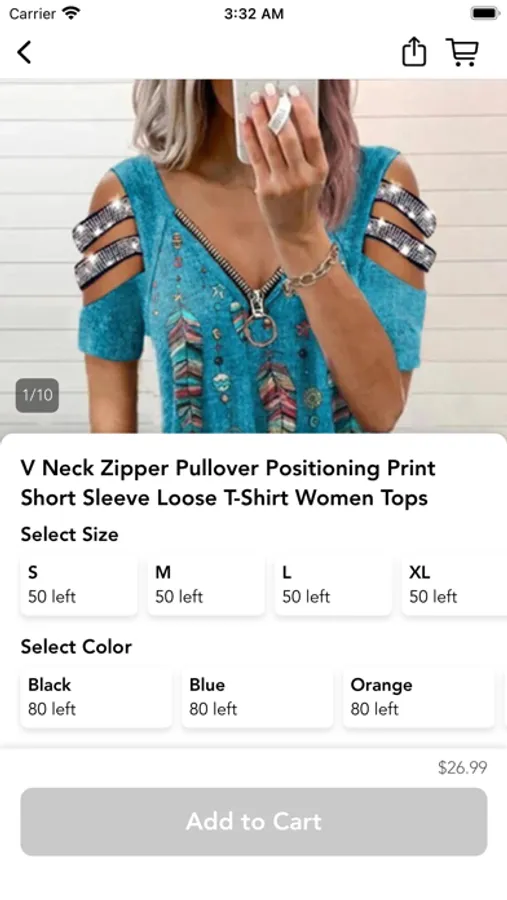Image resolution: width=507 pixels, height=900 pixels.
Task: Select size M option
Action: pos(206,584)
